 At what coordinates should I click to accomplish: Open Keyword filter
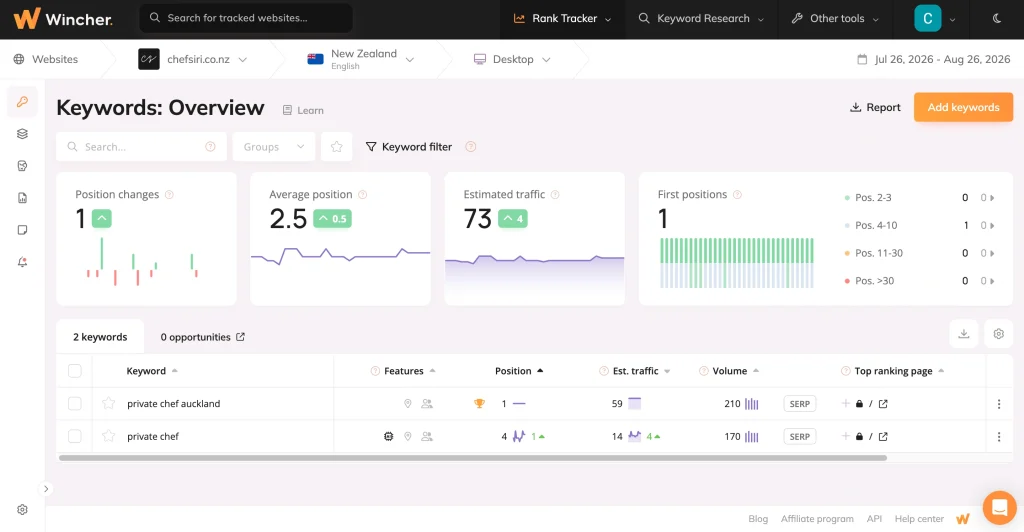point(409,147)
